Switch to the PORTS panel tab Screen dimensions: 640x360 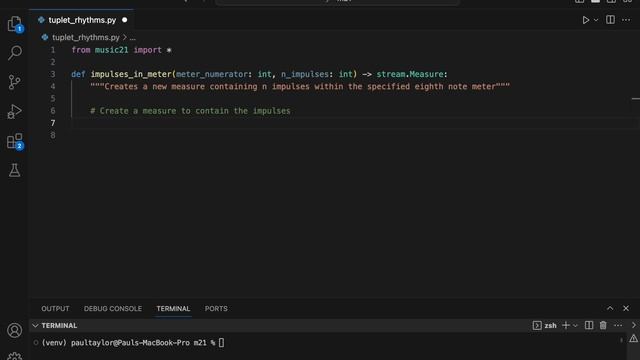pyautogui.click(x=216, y=309)
